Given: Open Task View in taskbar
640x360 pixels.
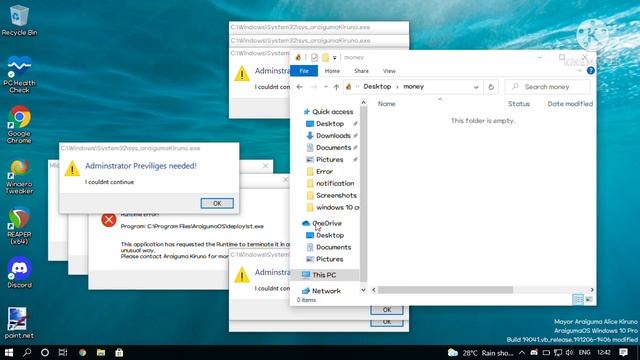Looking at the screenshot, I should click(63, 352).
